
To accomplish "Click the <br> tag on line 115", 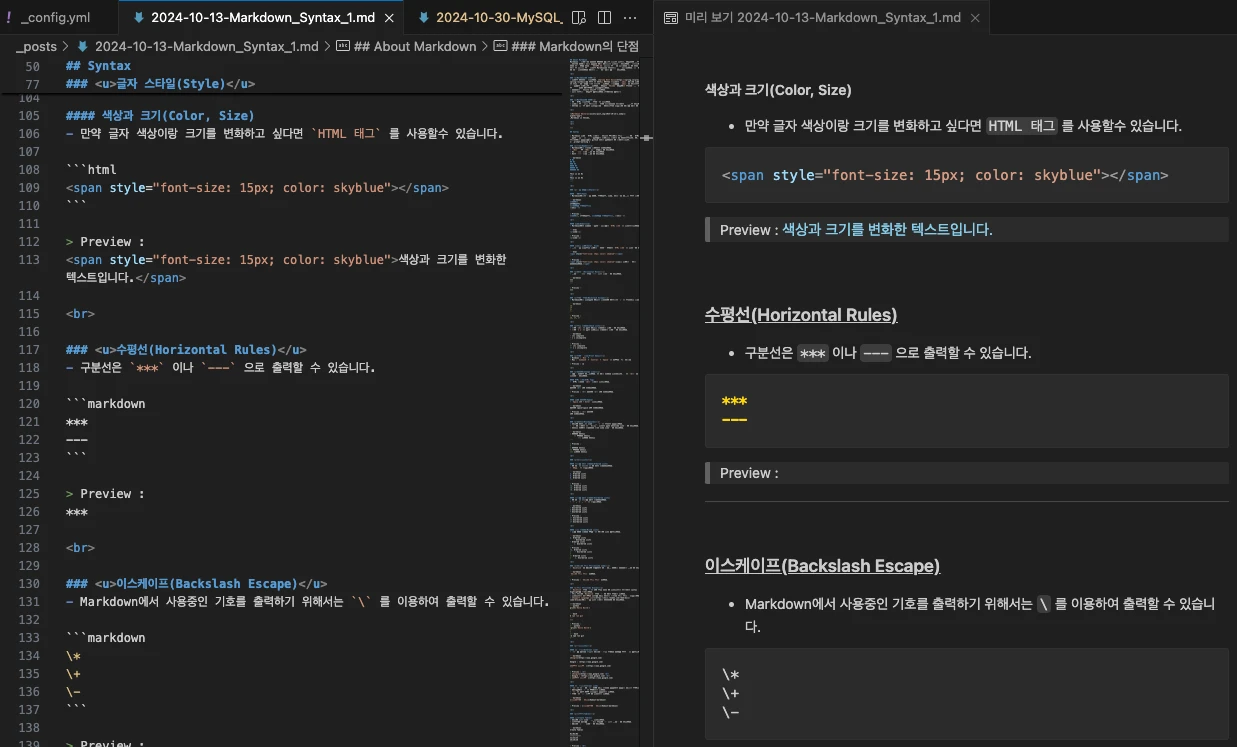I will [80, 314].
